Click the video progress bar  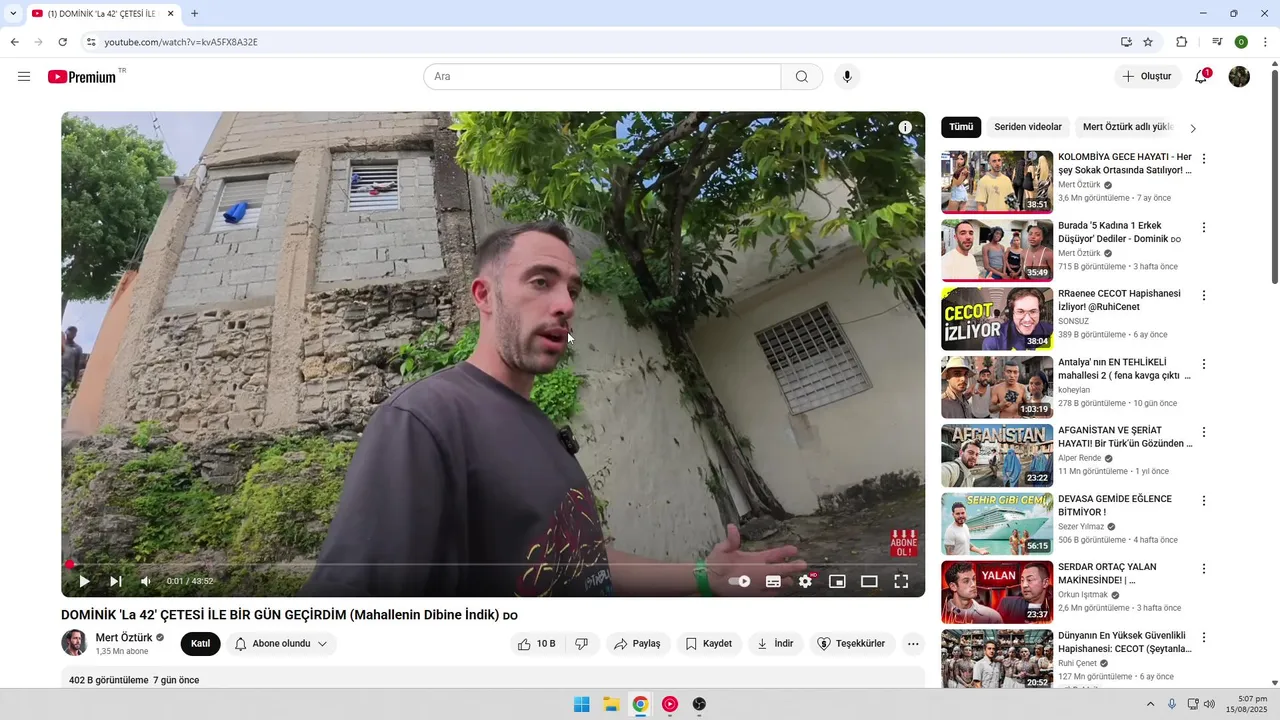point(493,564)
